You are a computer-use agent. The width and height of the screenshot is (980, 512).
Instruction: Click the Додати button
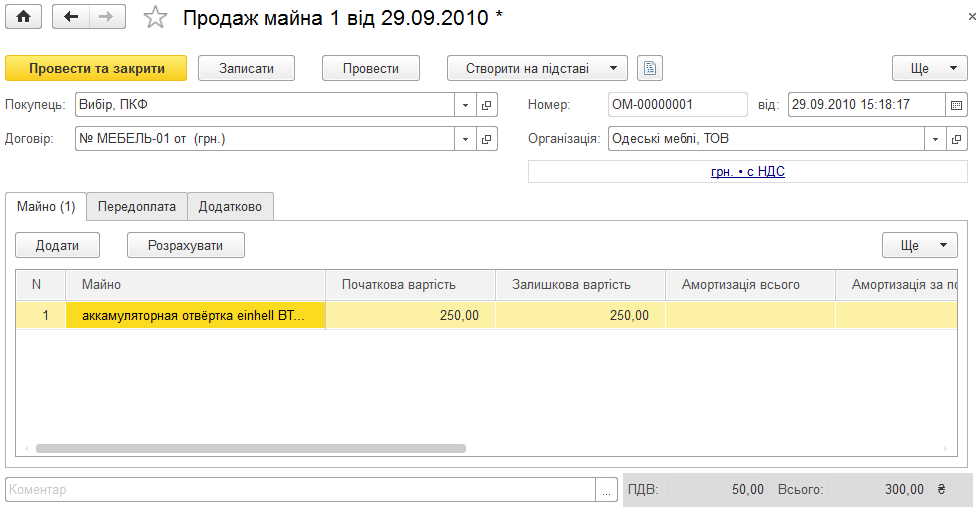point(58,245)
